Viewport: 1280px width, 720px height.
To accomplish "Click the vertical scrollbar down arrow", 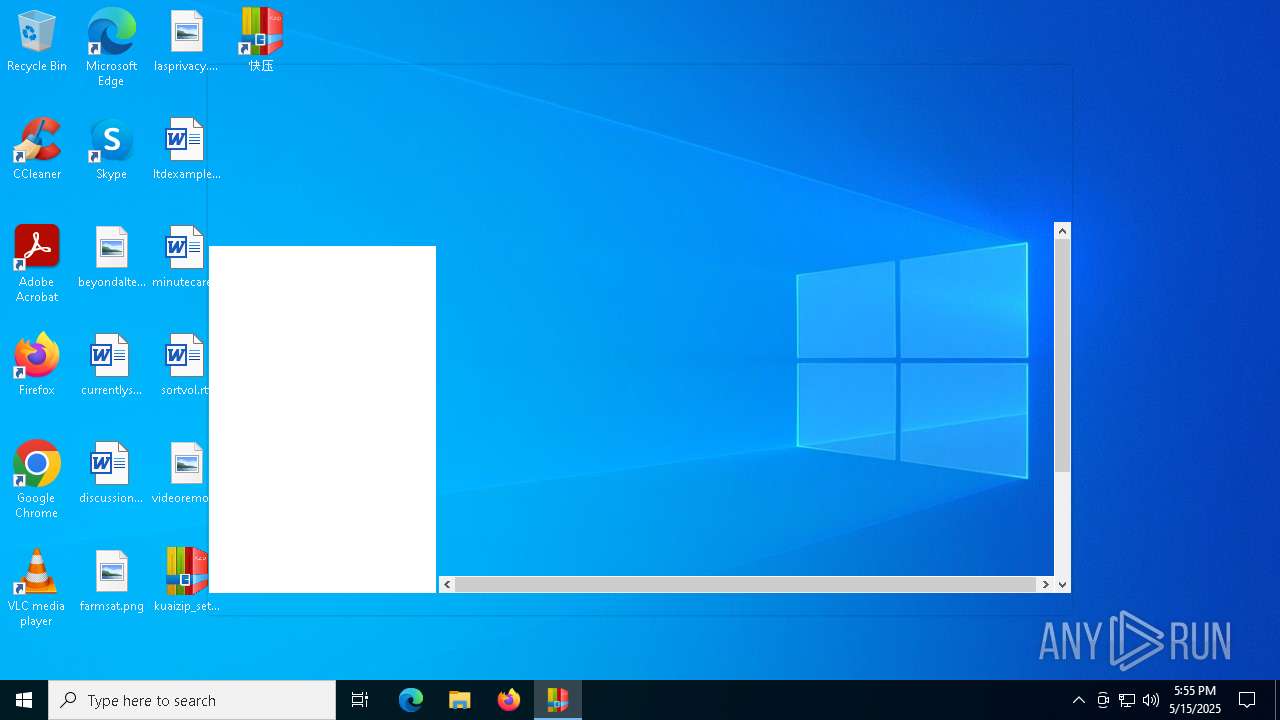I will (x=1062, y=584).
